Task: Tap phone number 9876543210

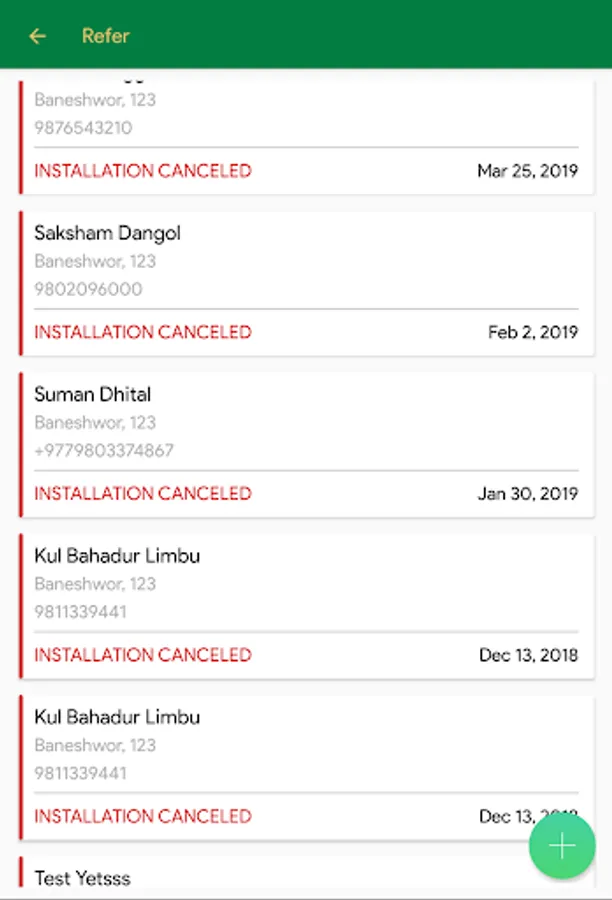Action: coord(83,127)
